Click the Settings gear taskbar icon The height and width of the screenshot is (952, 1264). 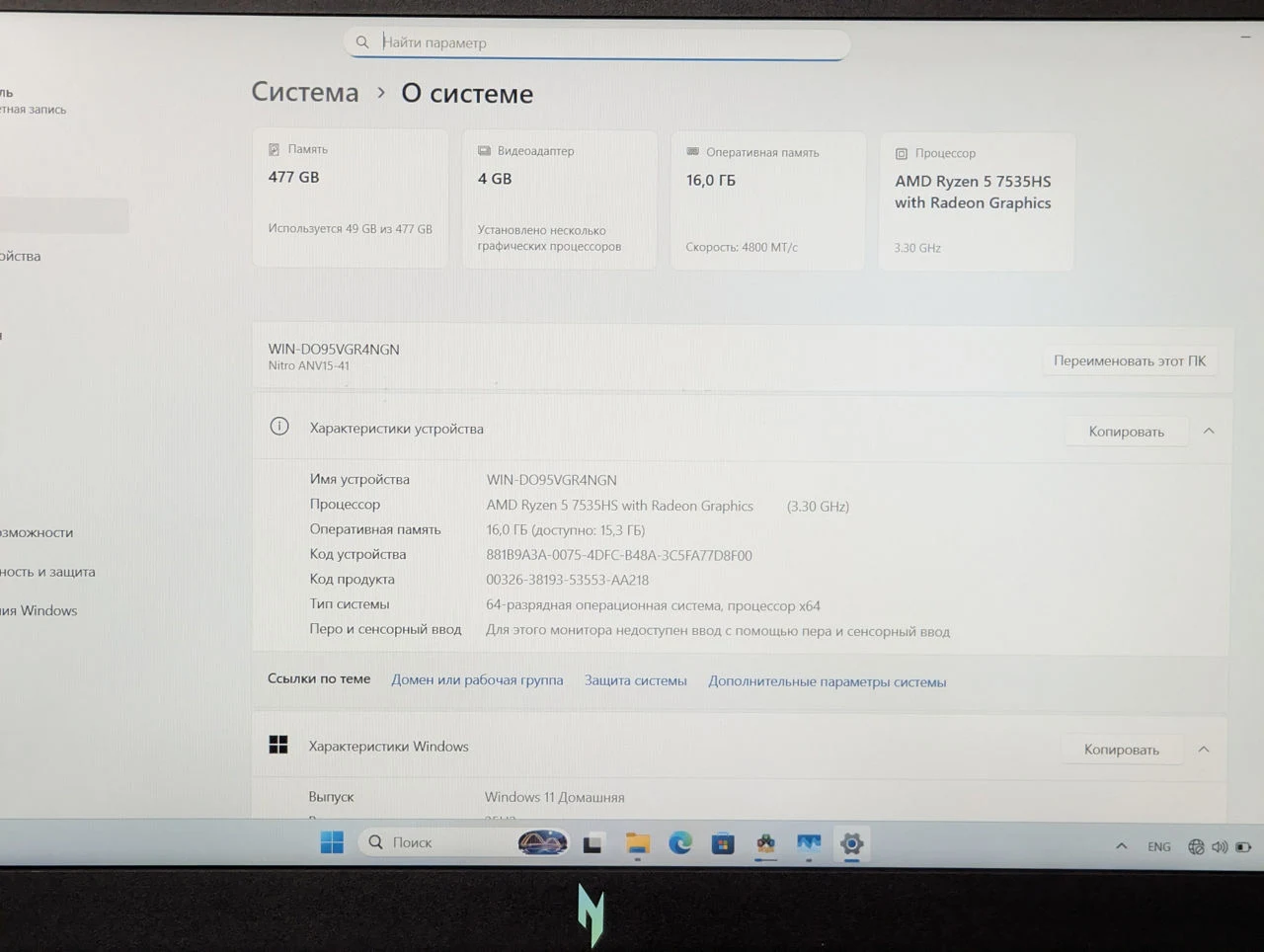[851, 844]
